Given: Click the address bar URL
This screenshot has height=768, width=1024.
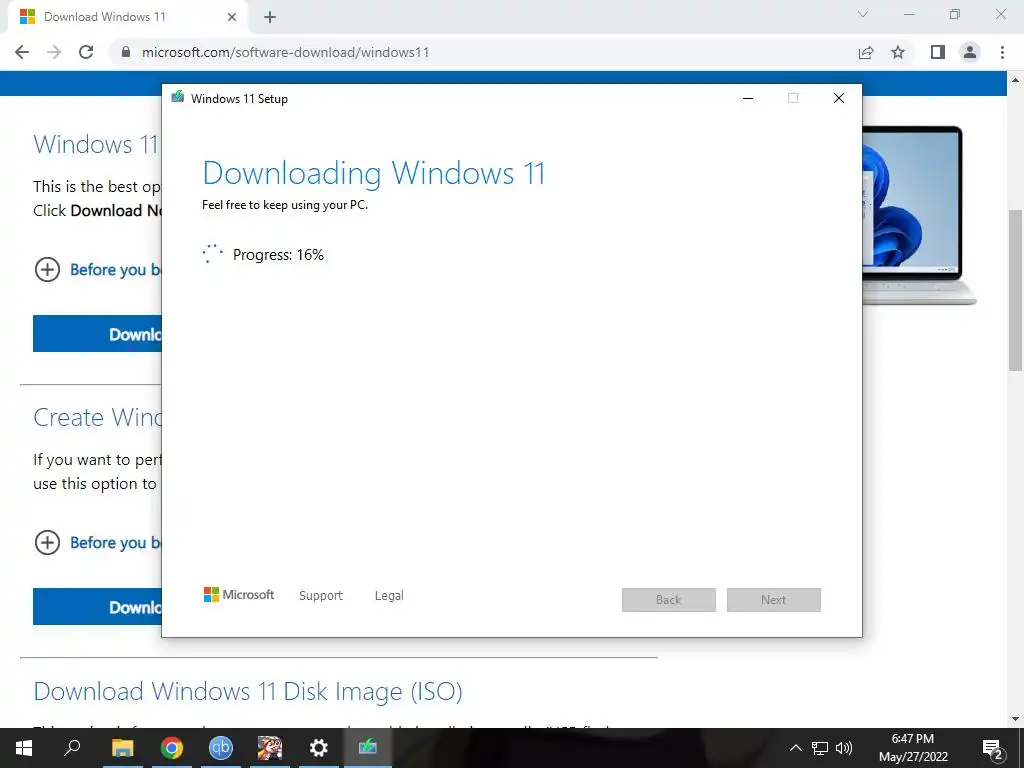Looking at the screenshot, I should click(285, 52).
